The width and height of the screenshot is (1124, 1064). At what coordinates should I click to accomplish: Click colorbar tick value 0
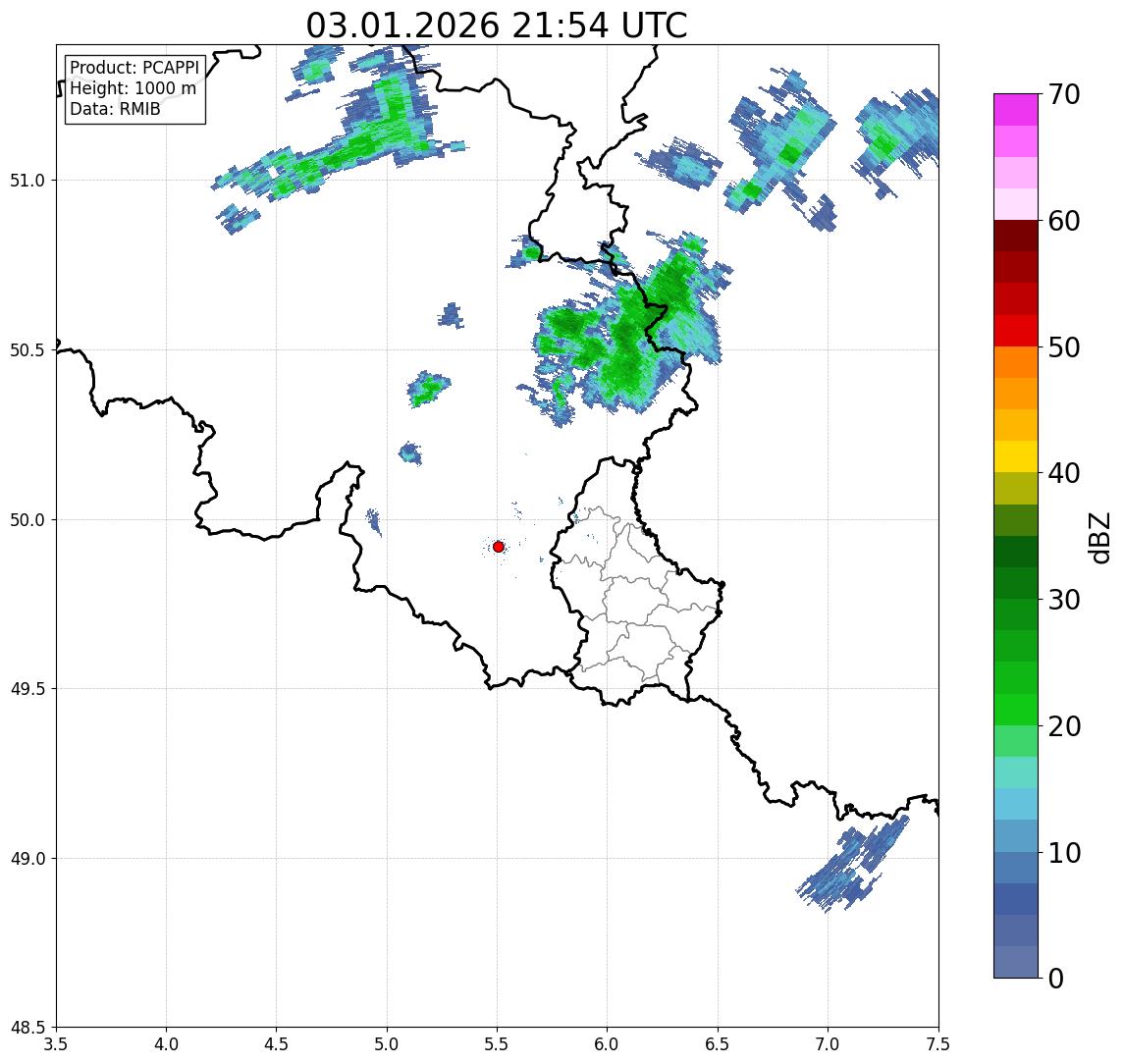(1056, 978)
